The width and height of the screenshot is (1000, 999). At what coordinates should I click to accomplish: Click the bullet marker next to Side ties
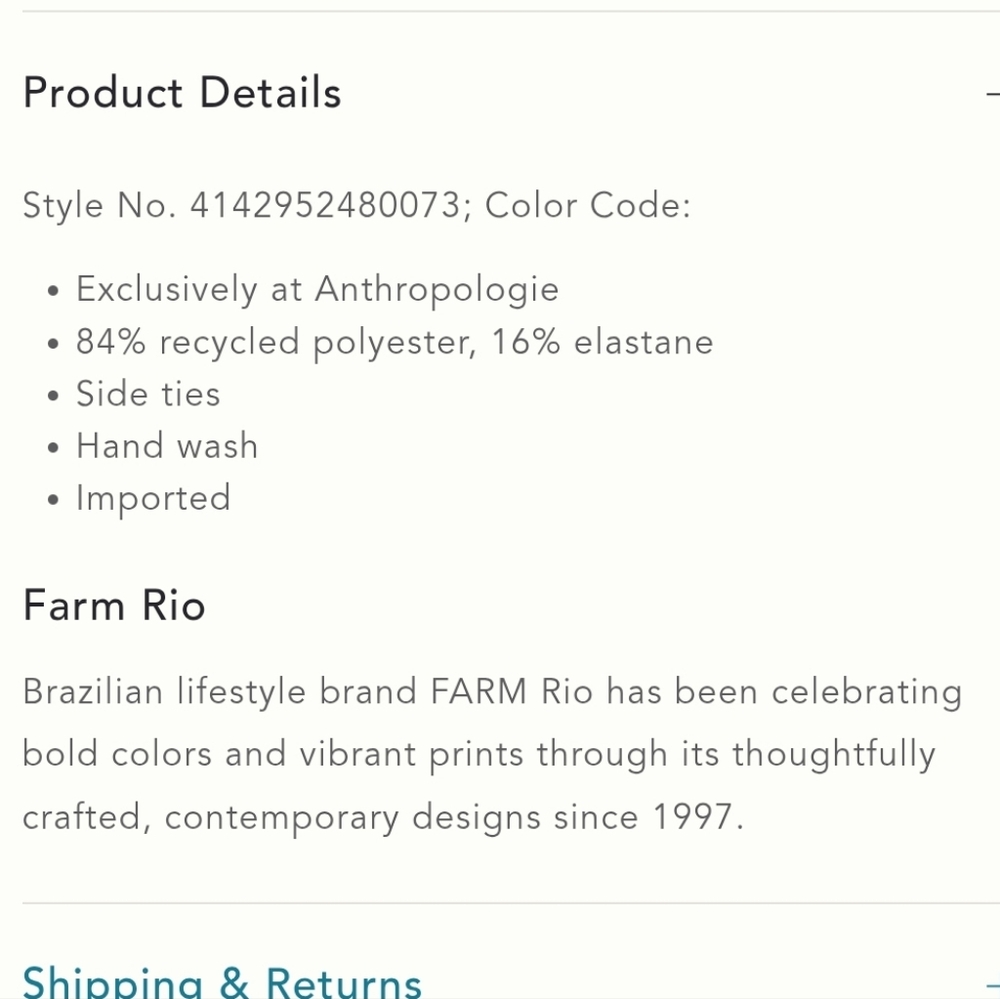[53, 393]
